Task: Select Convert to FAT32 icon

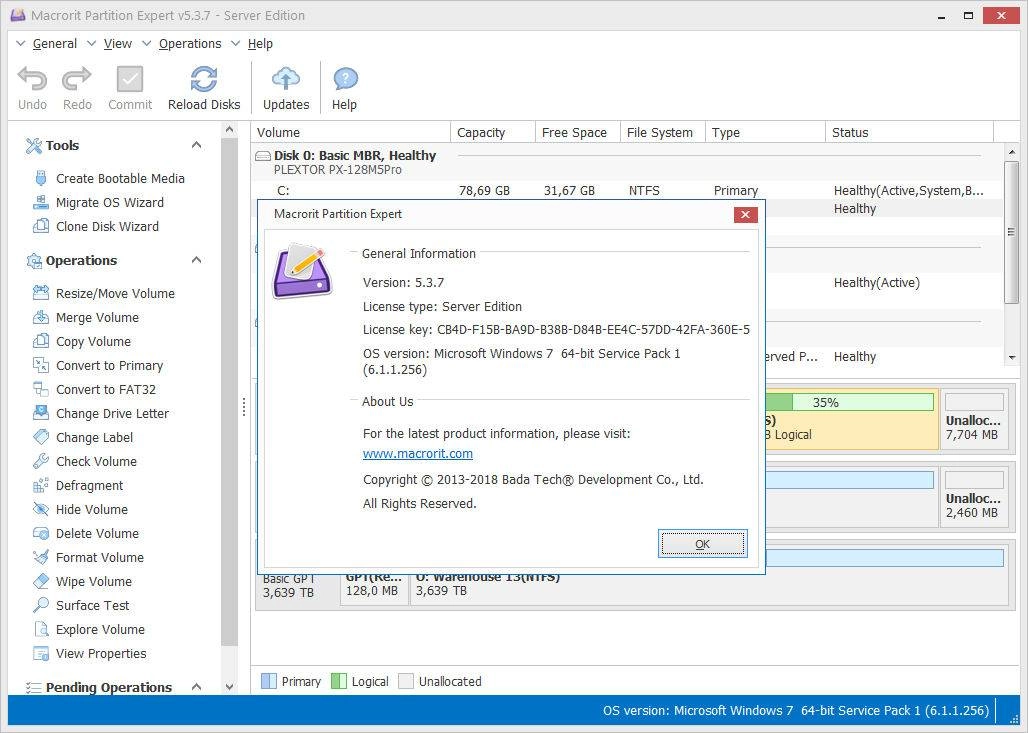Action: tap(41, 389)
